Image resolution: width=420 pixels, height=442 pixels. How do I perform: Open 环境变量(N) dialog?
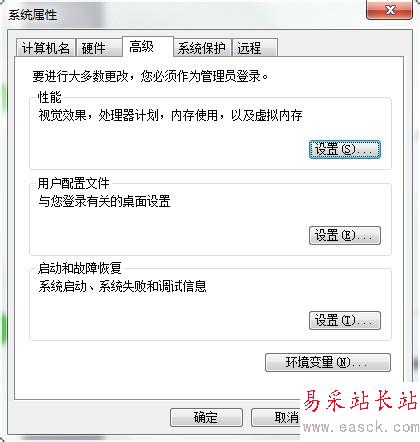pos(328,362)
